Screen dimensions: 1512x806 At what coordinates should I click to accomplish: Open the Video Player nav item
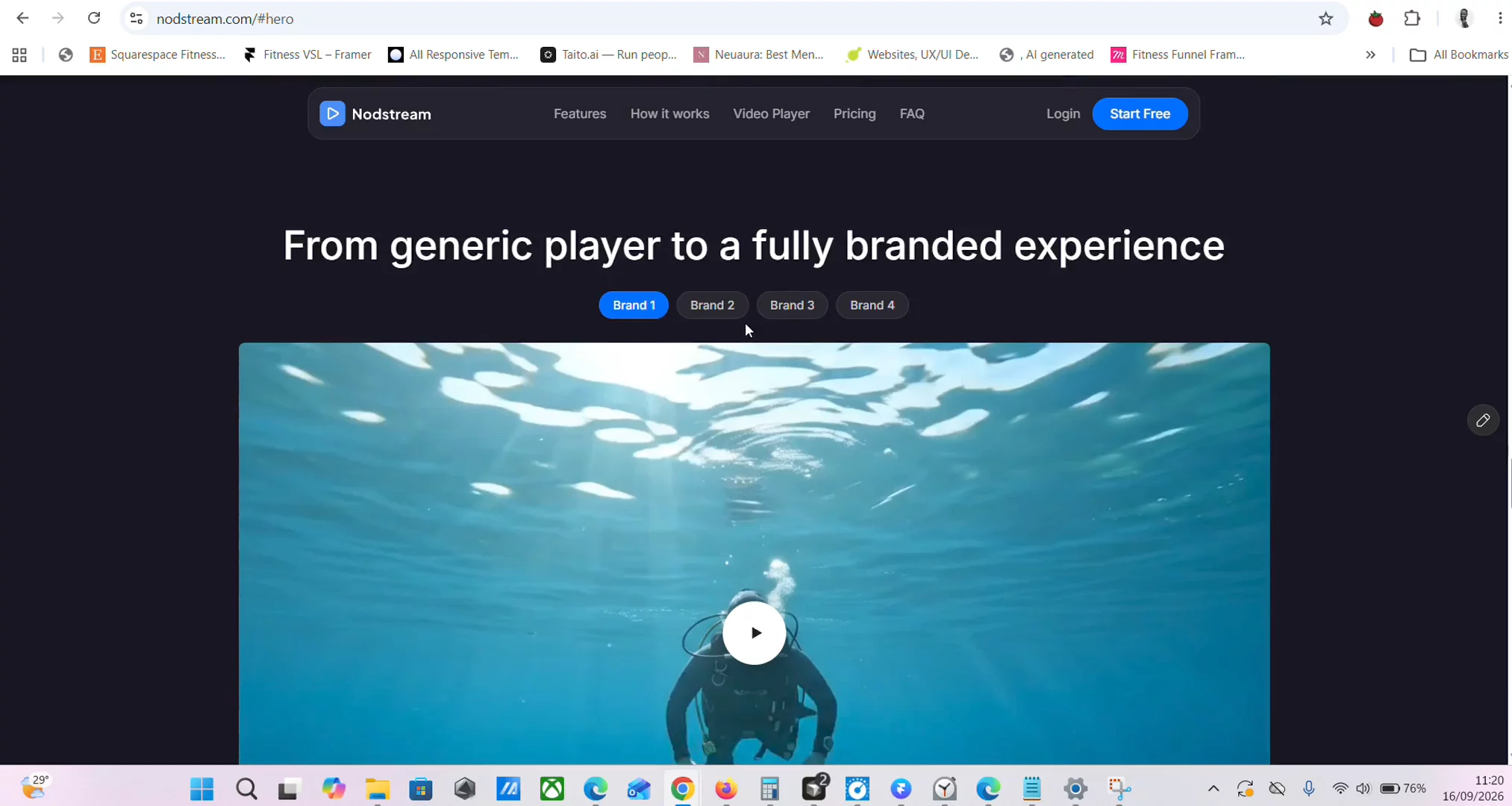coord(771,113)
